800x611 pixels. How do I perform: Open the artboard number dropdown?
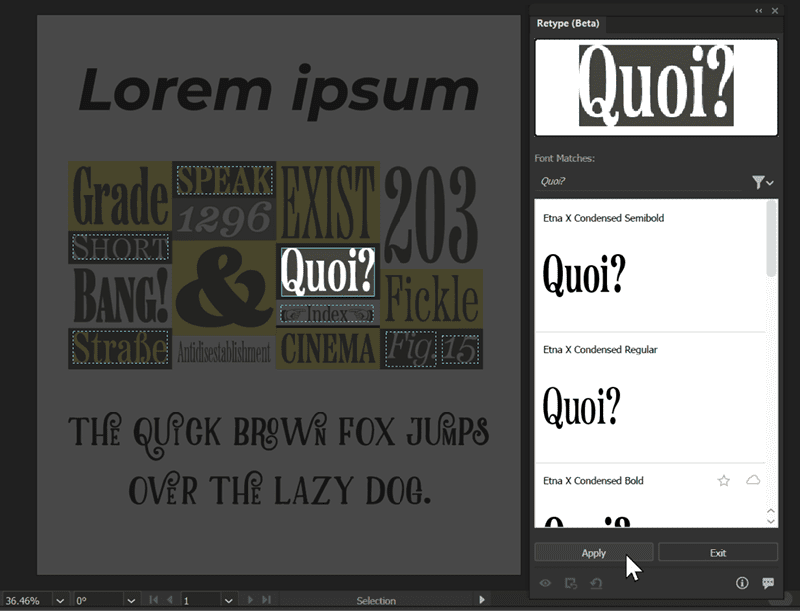(229, 601)
